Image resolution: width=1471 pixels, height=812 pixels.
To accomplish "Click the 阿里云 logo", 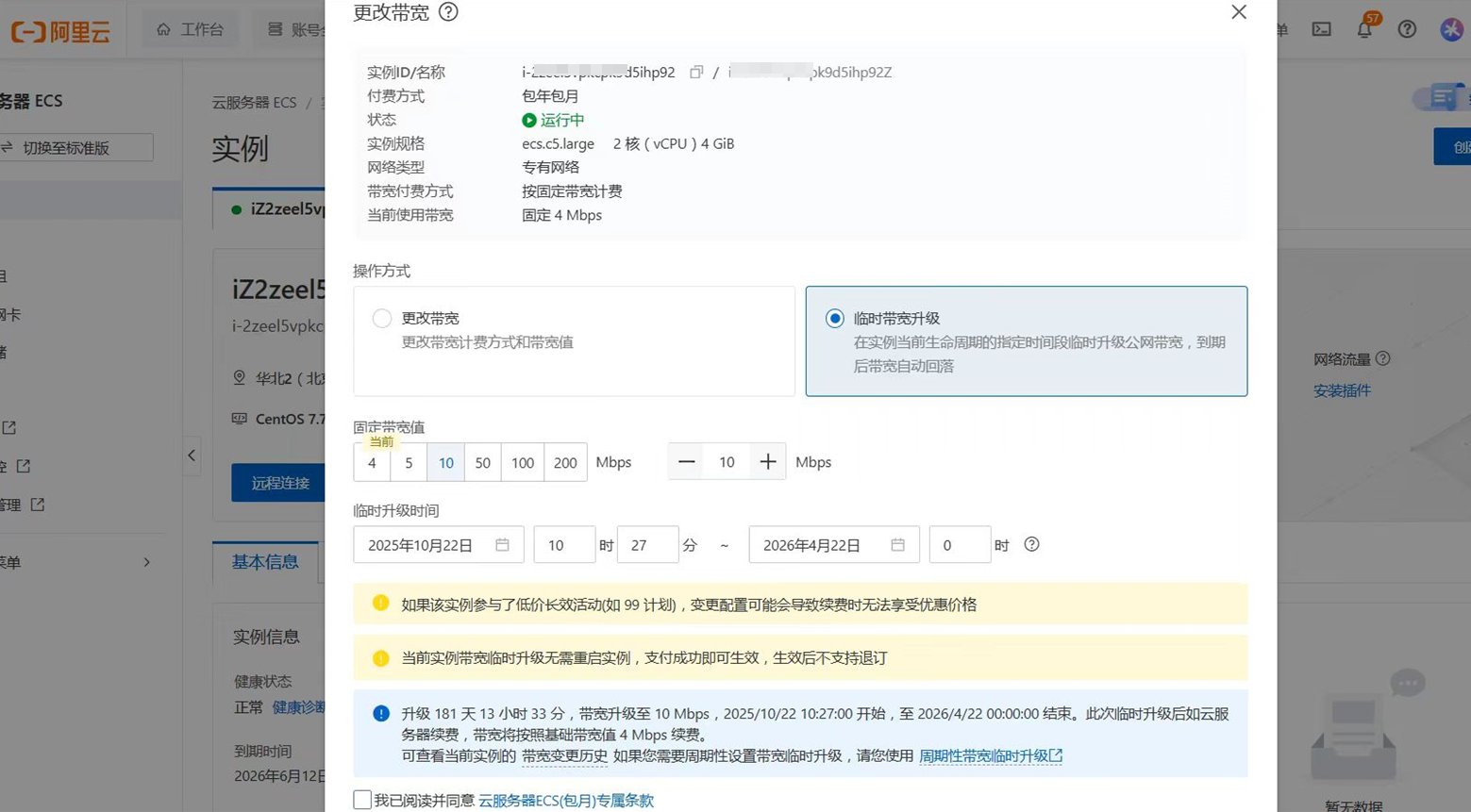I will pyautogui.click(x=60, y=31).
